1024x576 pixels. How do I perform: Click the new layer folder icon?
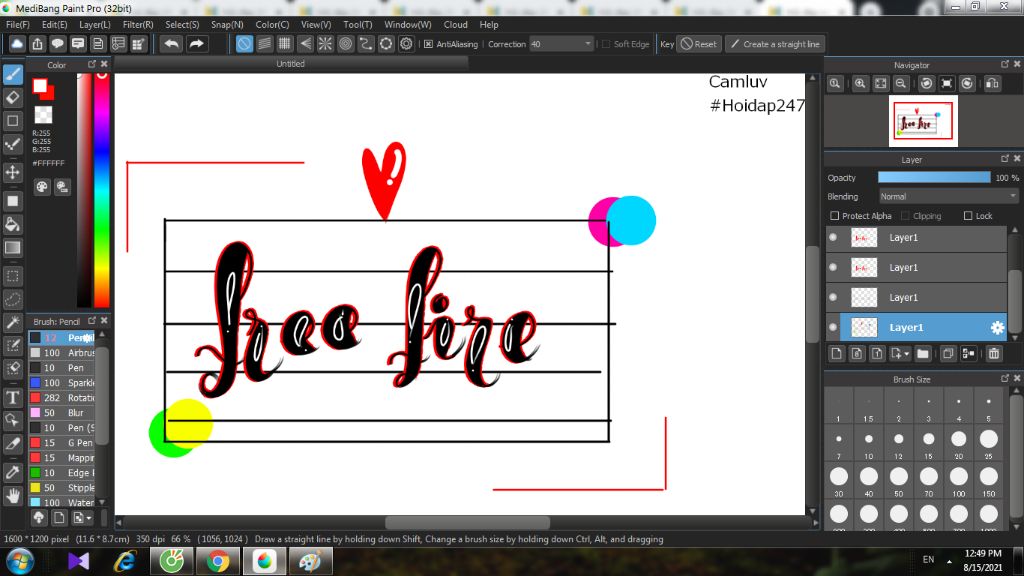[923, 354]
